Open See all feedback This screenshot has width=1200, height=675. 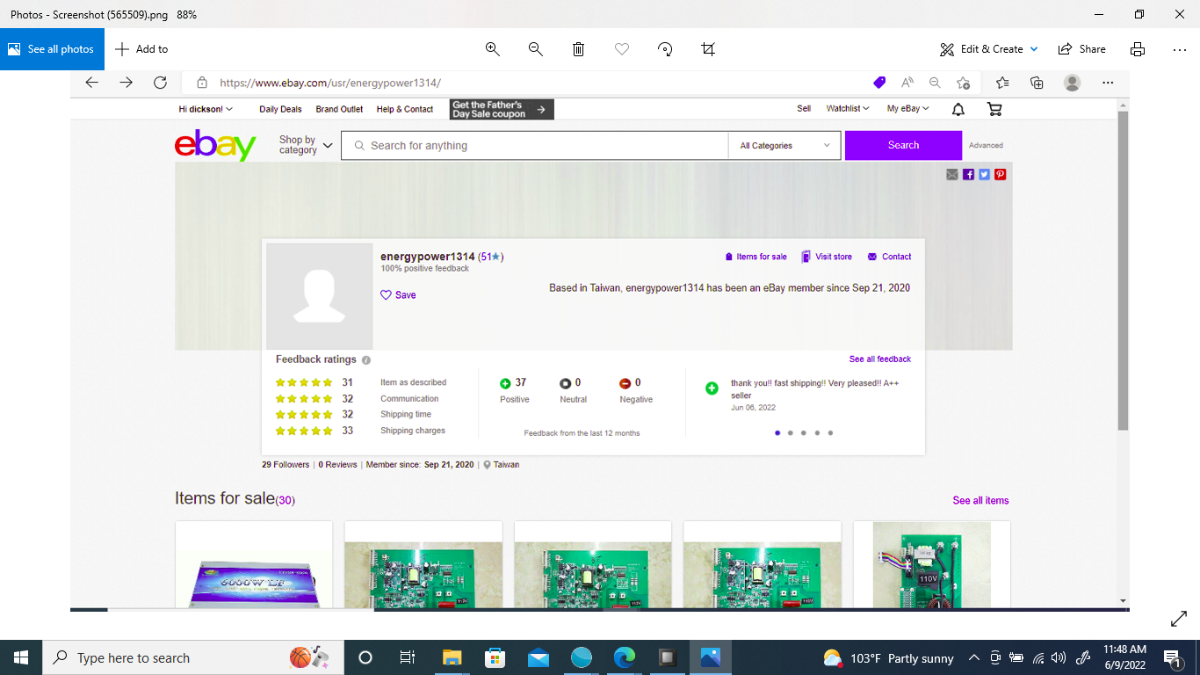[x=880, y=359]
